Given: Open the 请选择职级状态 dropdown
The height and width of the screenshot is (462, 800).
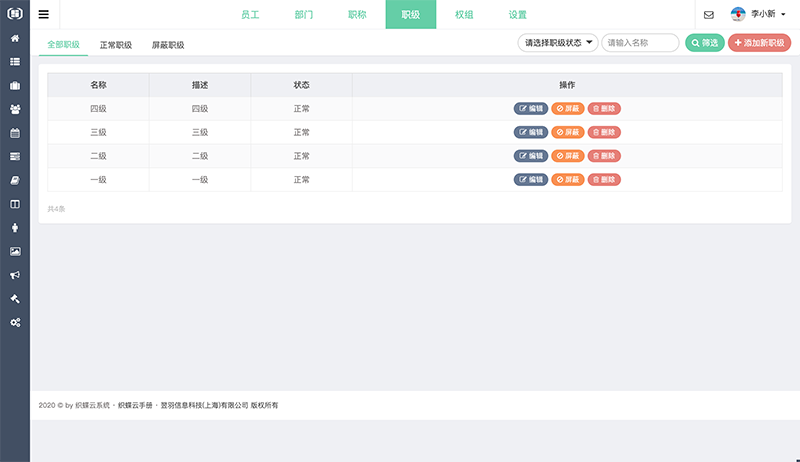Looking at the screenshot, I should point(558,43).
